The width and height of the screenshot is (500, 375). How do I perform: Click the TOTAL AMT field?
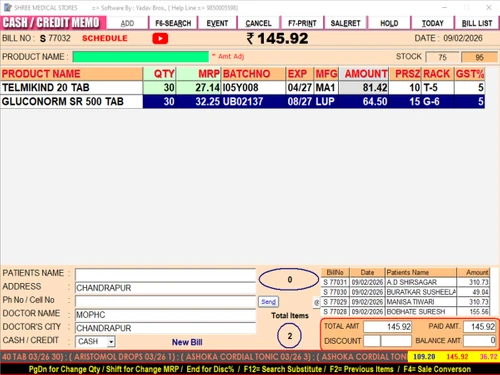(x=387, y=327)
